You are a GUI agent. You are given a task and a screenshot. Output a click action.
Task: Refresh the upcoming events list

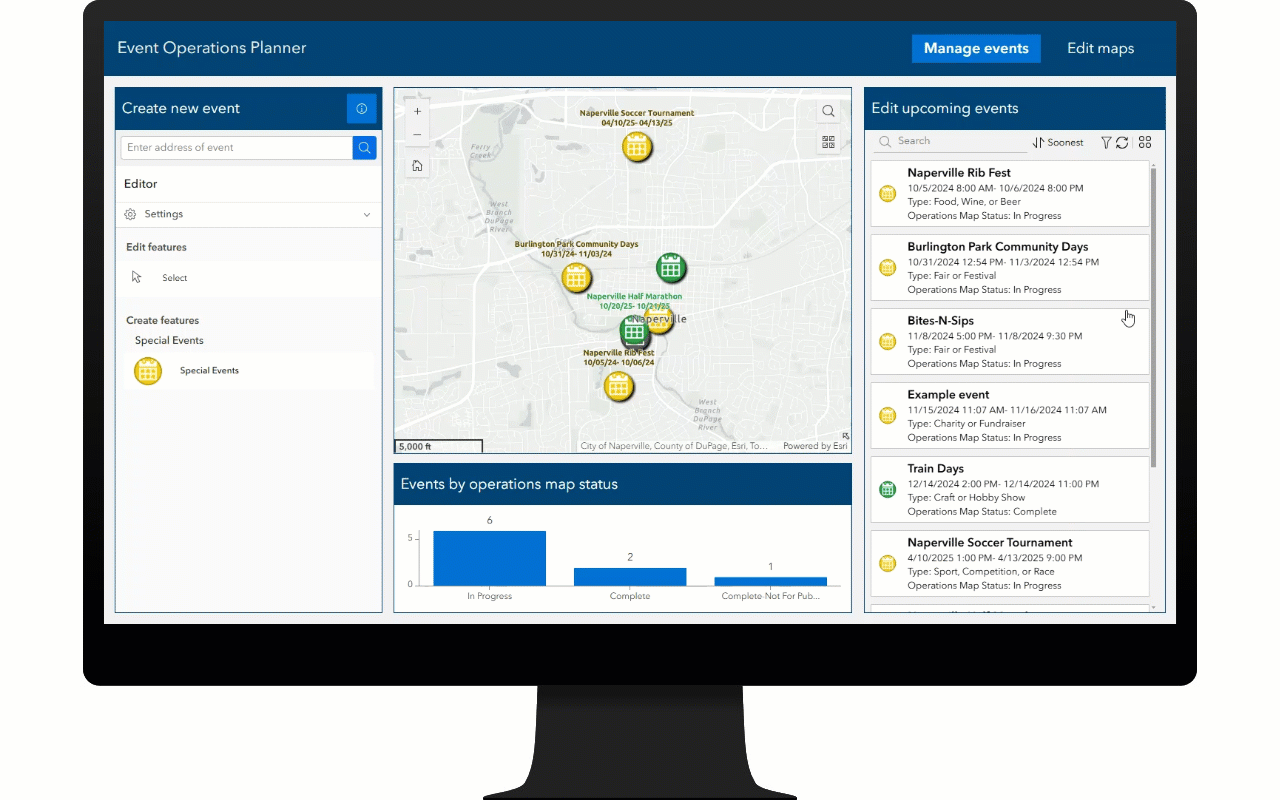1122,143
